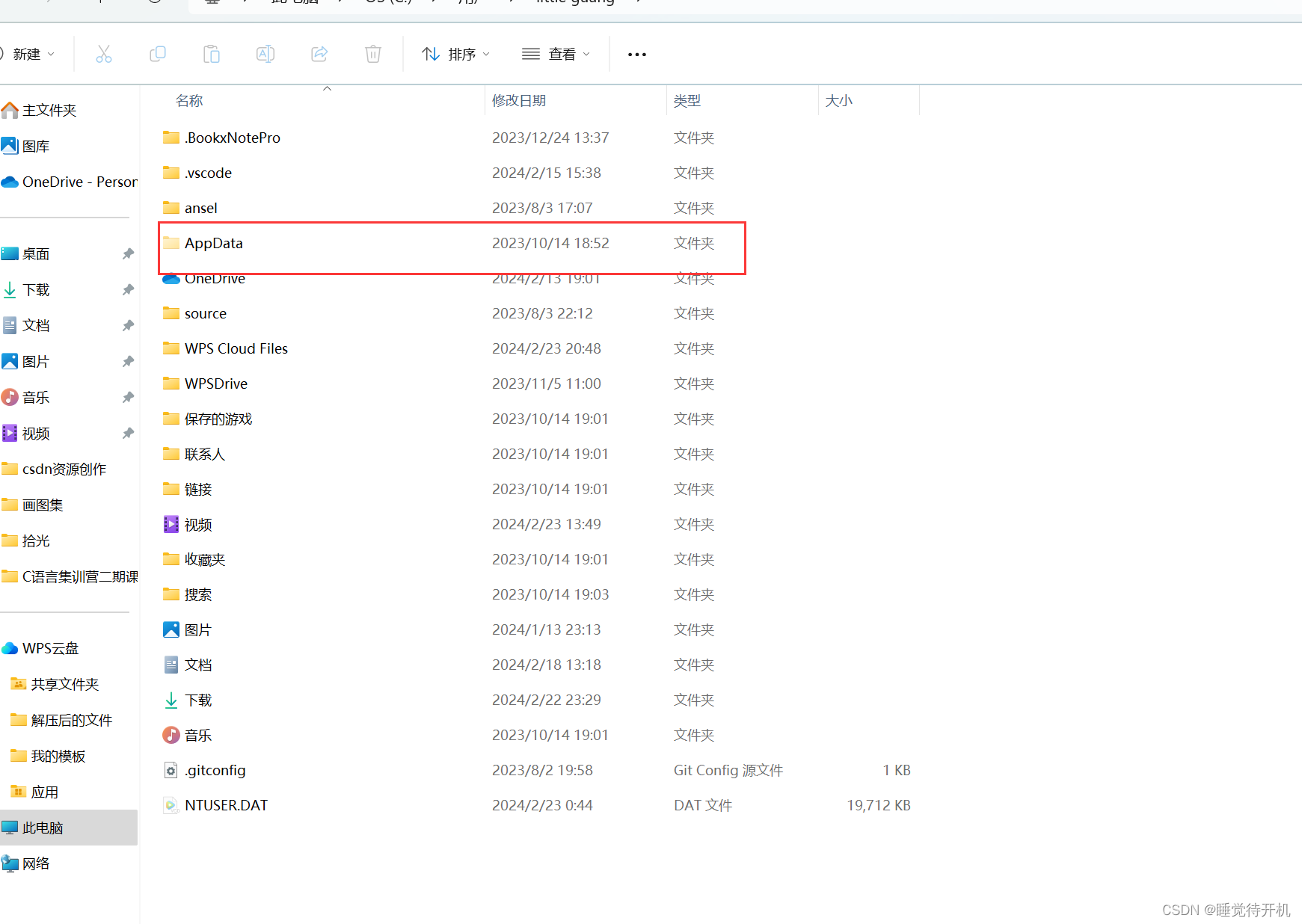
Task: Select the 文档 folder icon in file list
Action: click(171, 665)
